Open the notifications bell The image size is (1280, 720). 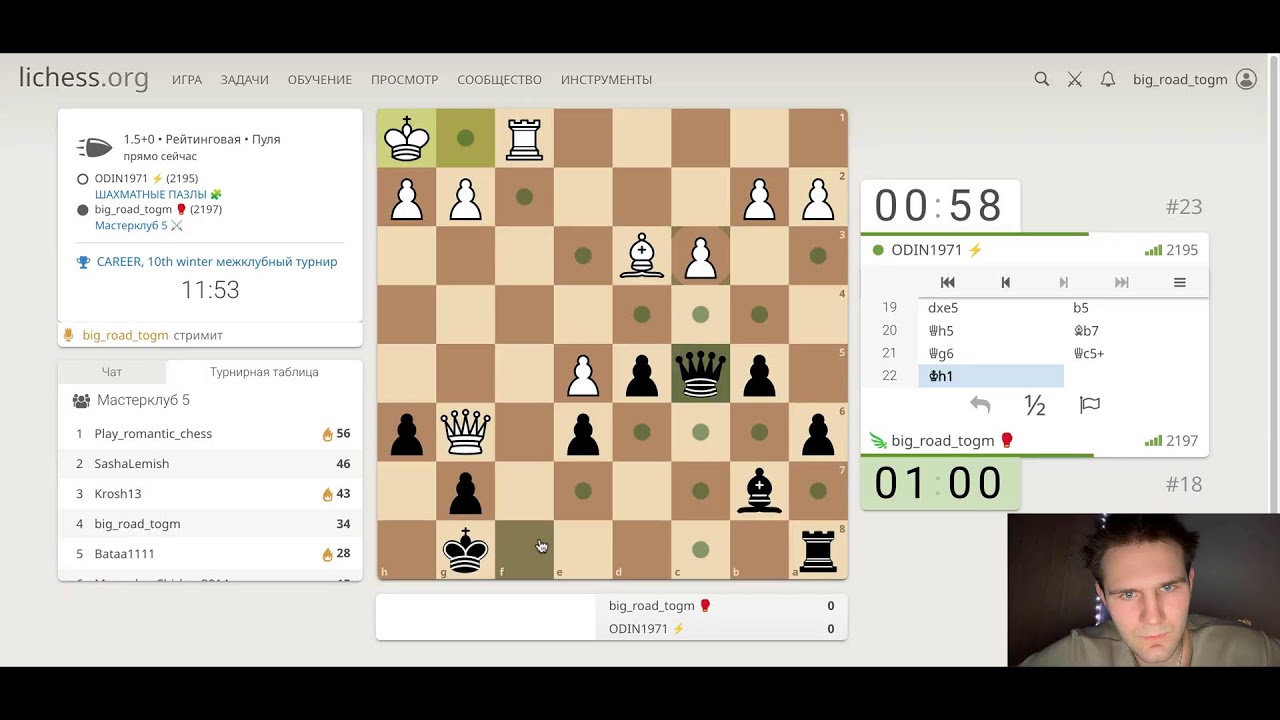point(1108,79)
